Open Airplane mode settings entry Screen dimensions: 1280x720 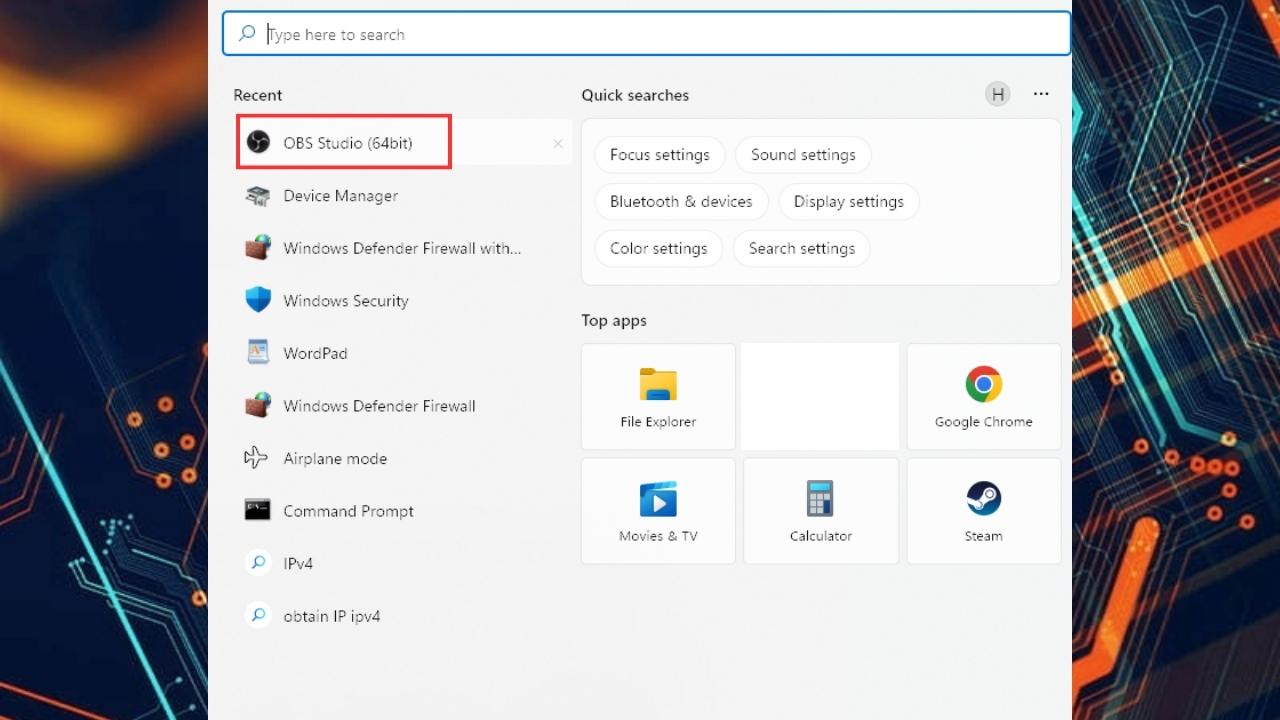(335, 458)
